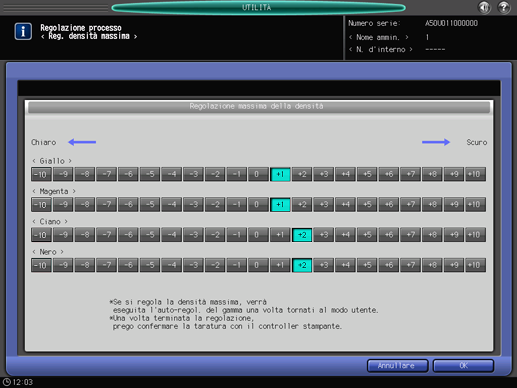Cancel changes with the Annullare button
The width and height of the screenshot is (517, 388).
pyautogui.click(x=397, y=366)
